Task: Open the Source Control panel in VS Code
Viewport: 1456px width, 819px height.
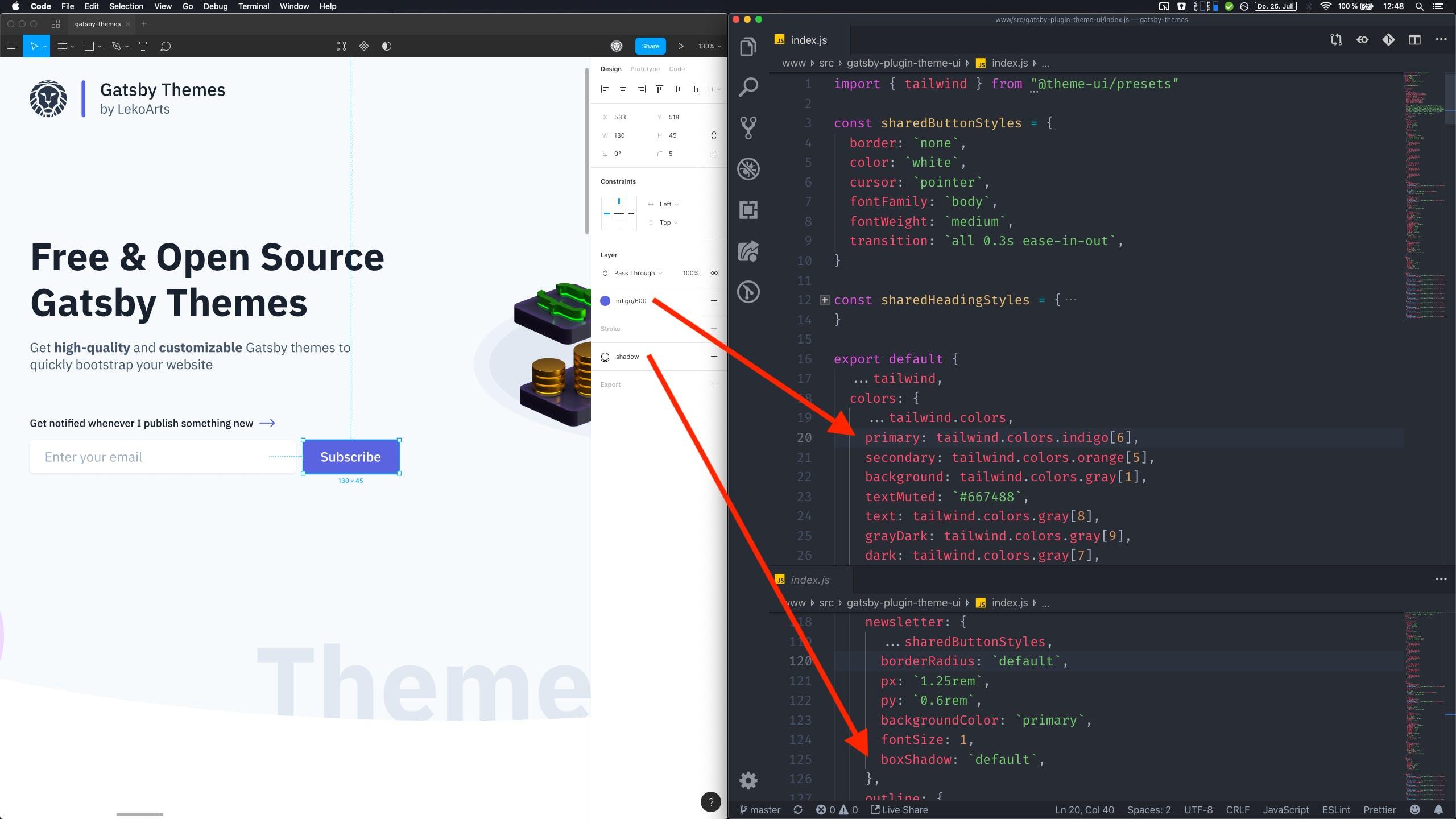Action: point(748,127)
